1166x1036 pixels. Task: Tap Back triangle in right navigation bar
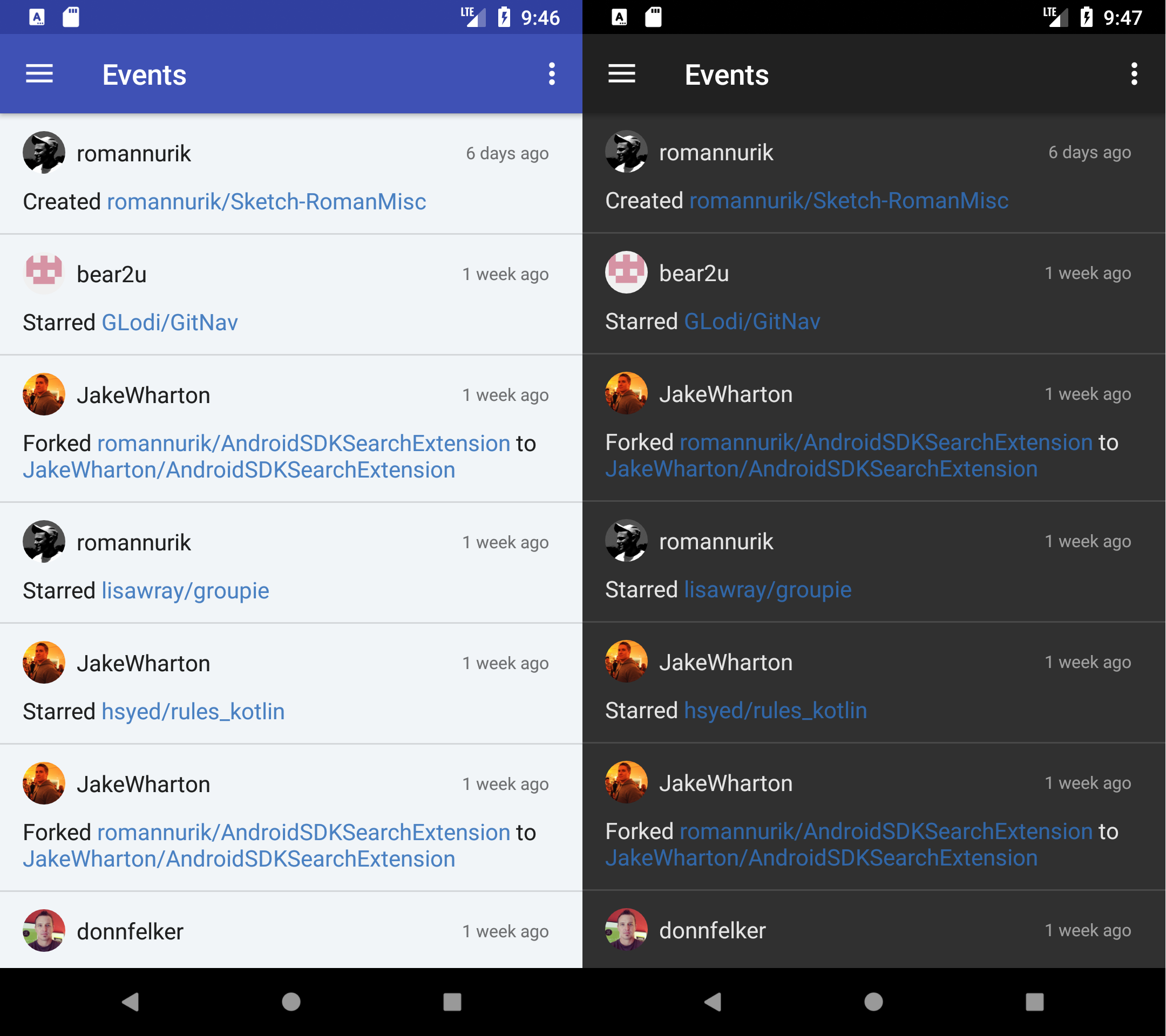[x=713, y=1001]
